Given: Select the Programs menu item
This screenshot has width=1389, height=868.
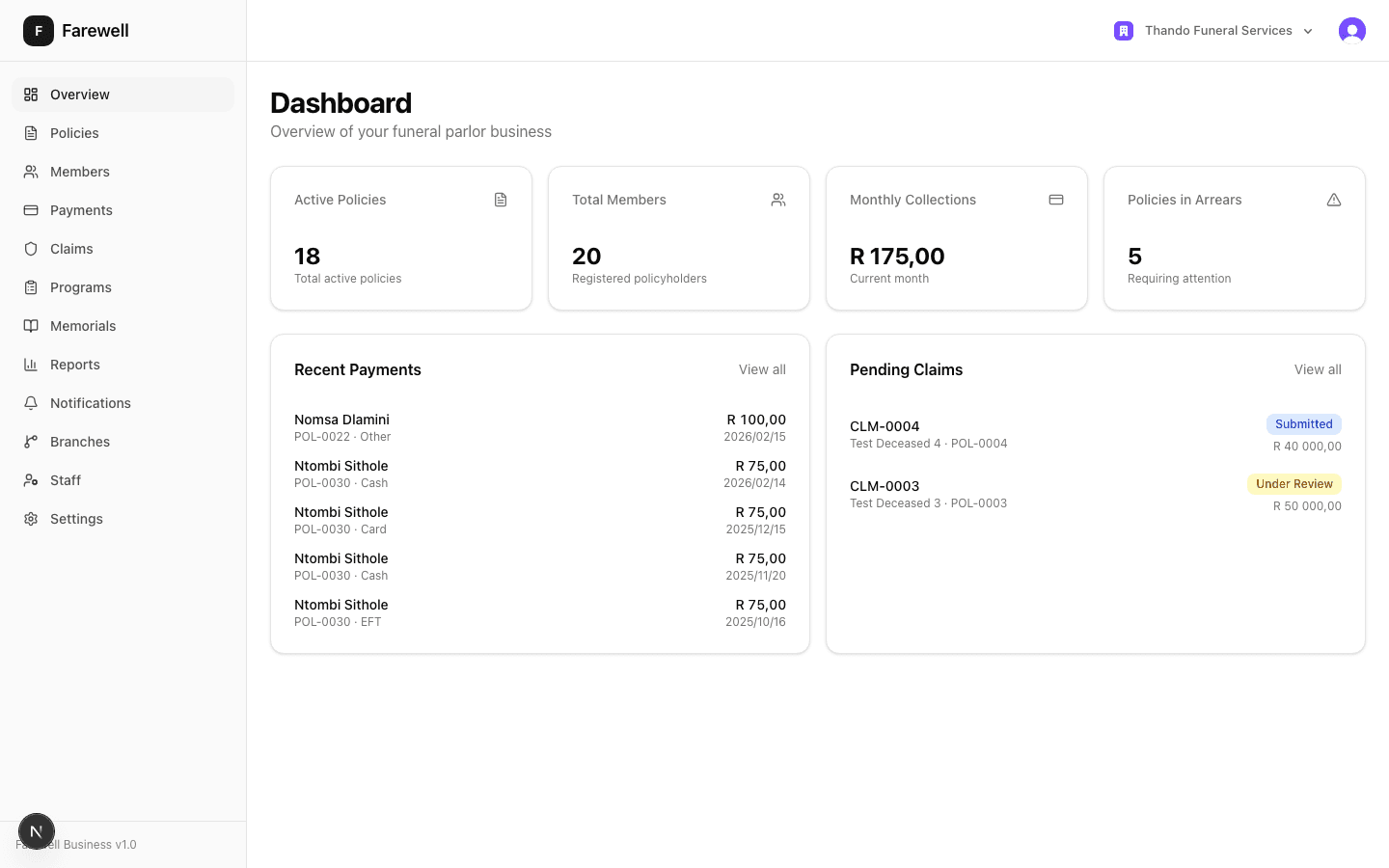Looking at the screenshot, I should coord(80,286).
